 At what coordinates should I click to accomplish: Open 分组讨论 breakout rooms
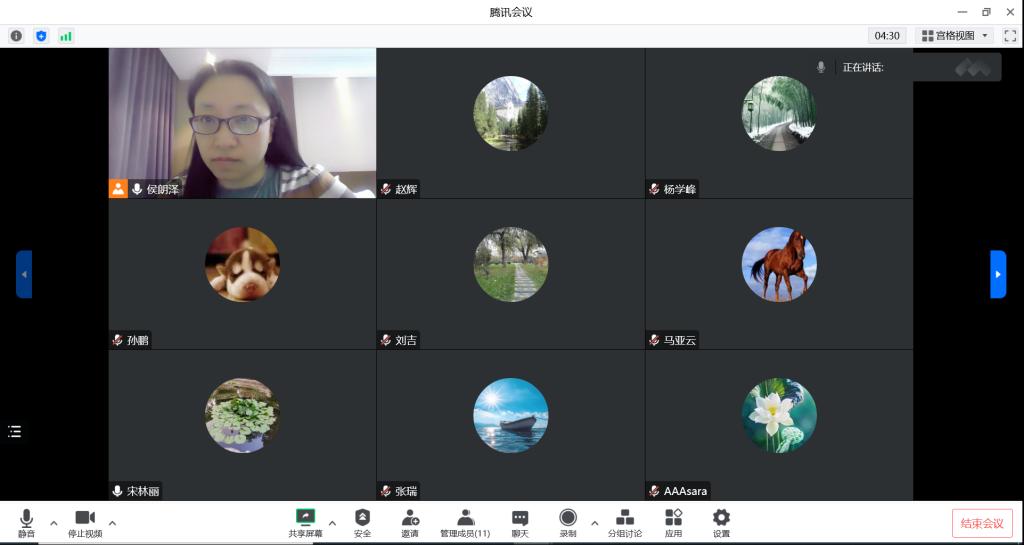pyautogui.click(x=625, y=522)
